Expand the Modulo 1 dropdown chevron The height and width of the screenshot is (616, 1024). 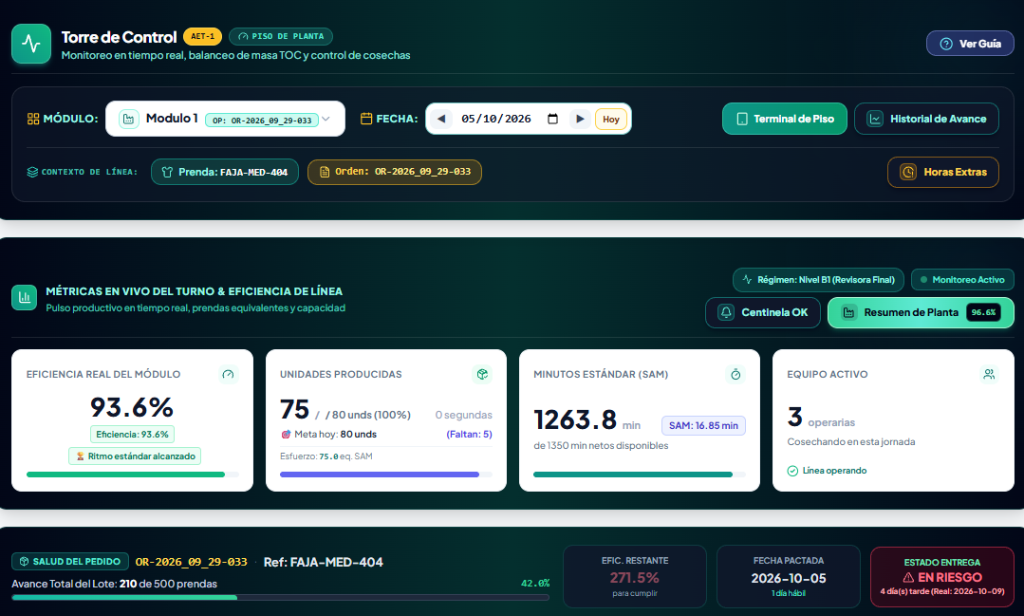coord(326,119)
